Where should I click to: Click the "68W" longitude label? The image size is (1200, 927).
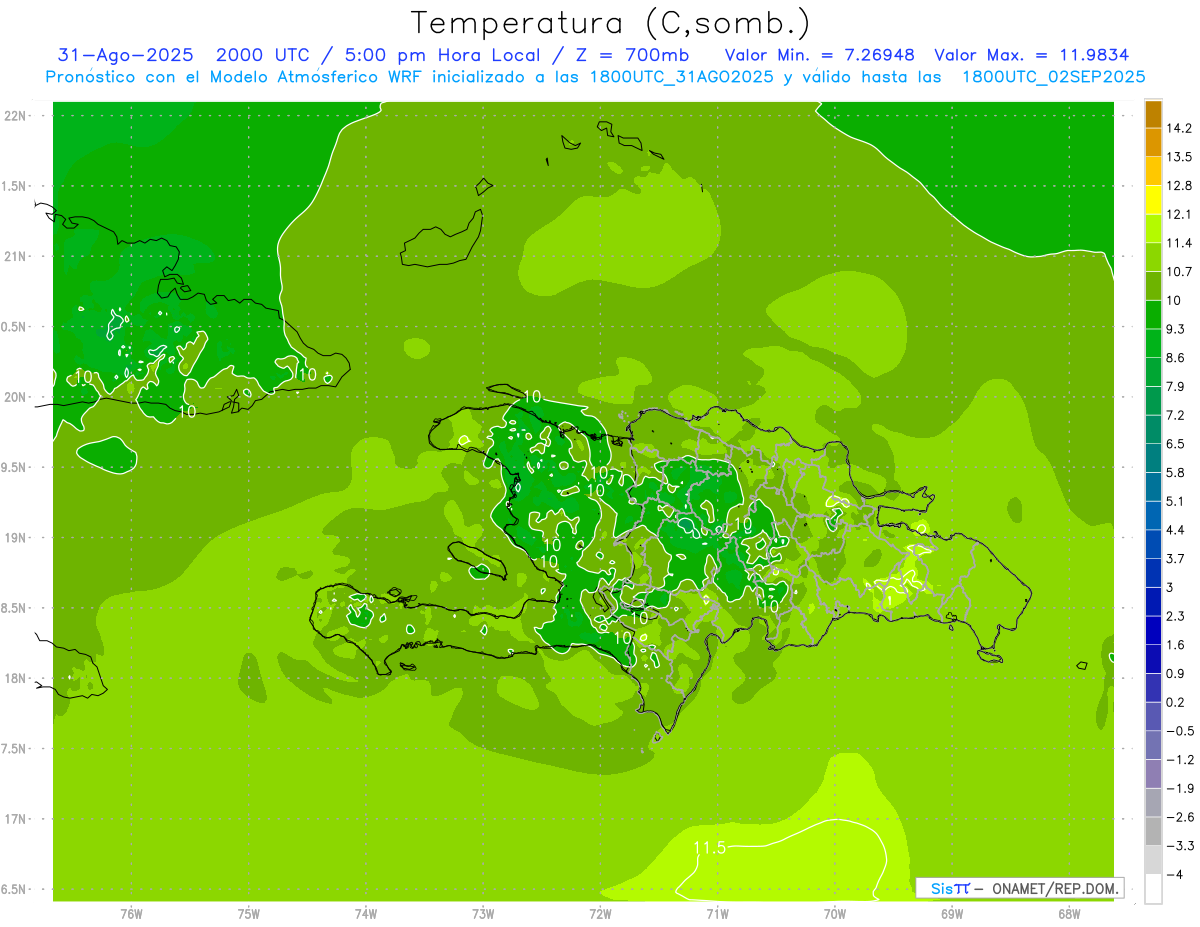[1069, 913]
